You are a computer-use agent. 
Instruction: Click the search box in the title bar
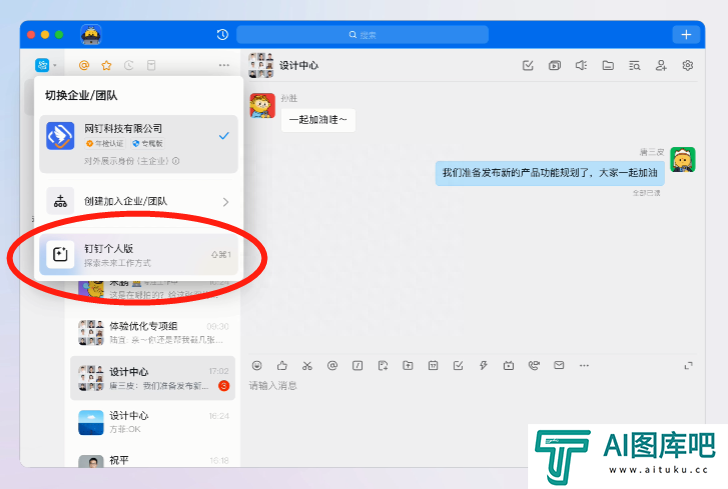(x=362, y=34)
